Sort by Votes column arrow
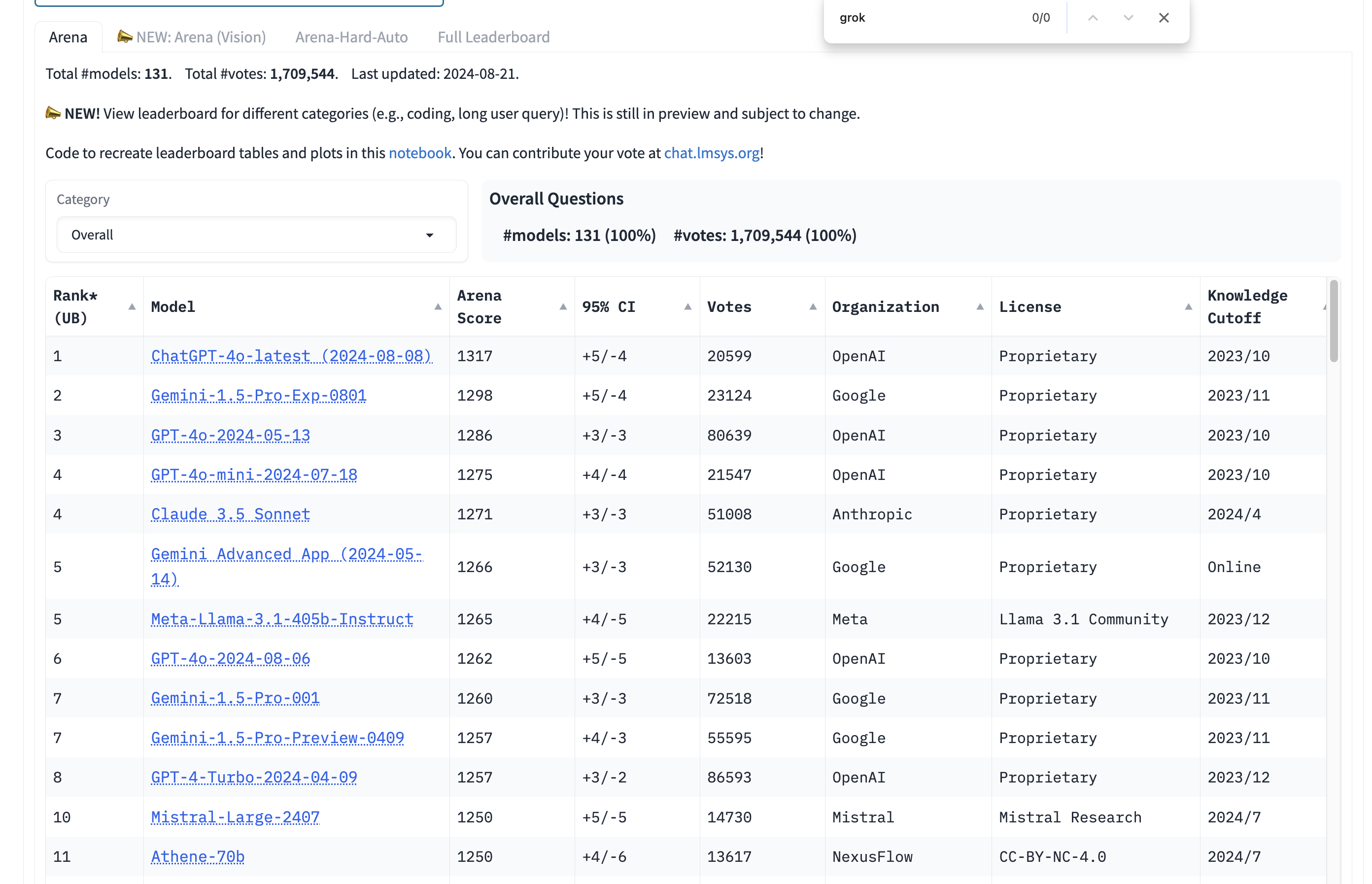Image resolution: width=1372 pixels, height=884 pixels. click(x=813, y=306)
